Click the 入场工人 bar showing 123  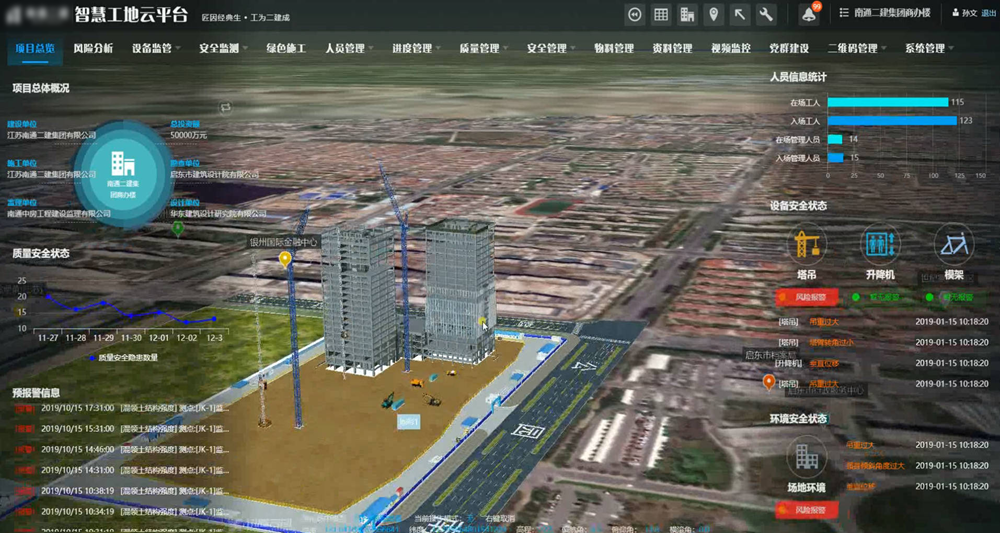pos(892,120)
